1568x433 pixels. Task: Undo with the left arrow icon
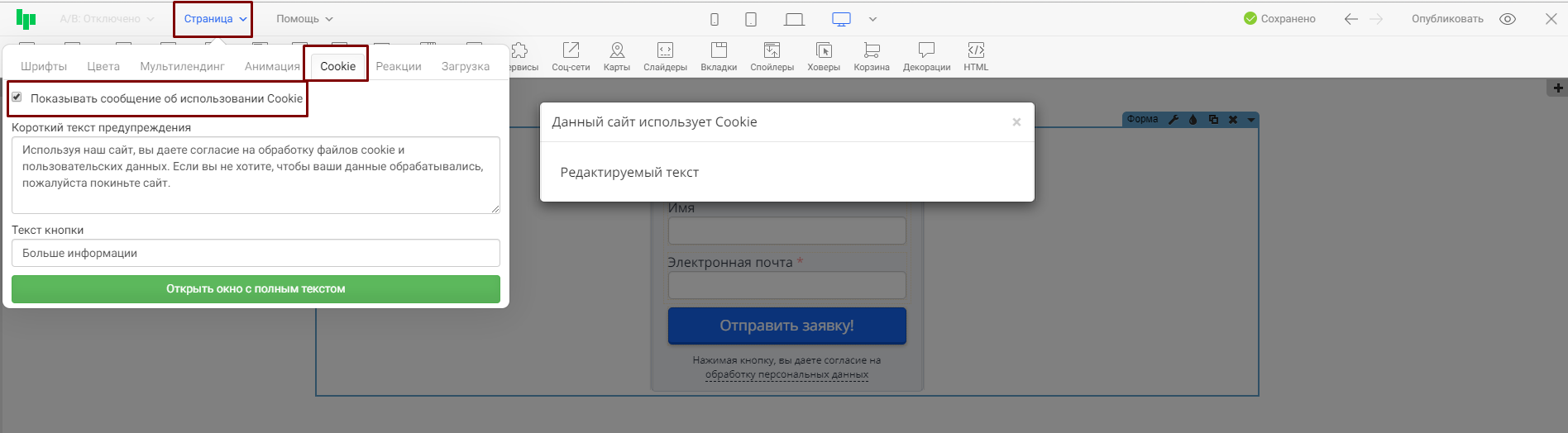(1350, 19)
